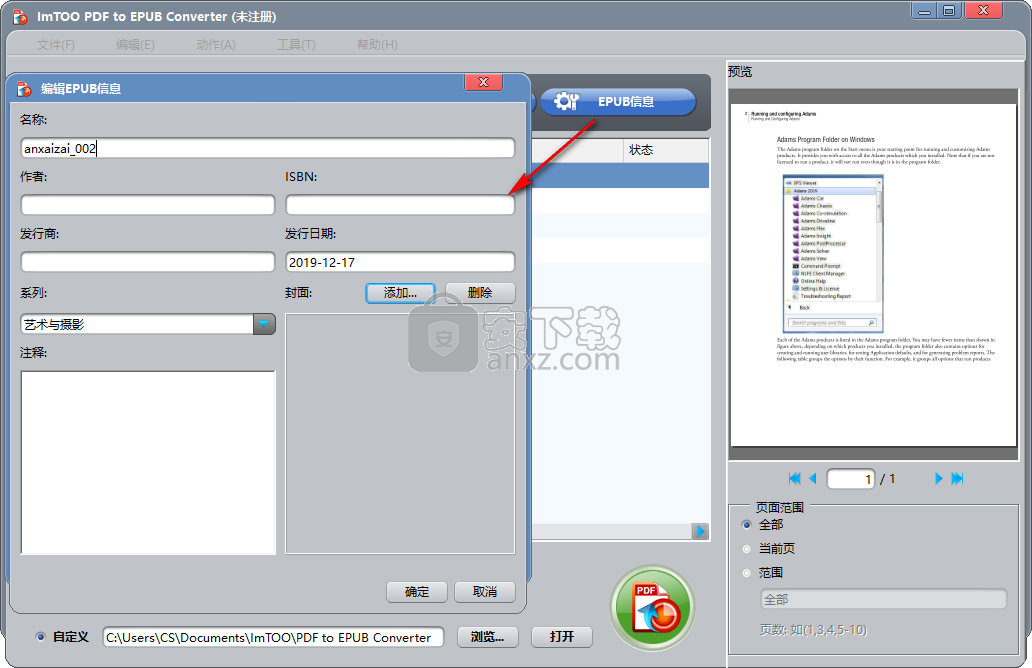Click the 注释 text area
Image resolution: width=1032 pixels, height=668 pixels.
click(148, 463)
